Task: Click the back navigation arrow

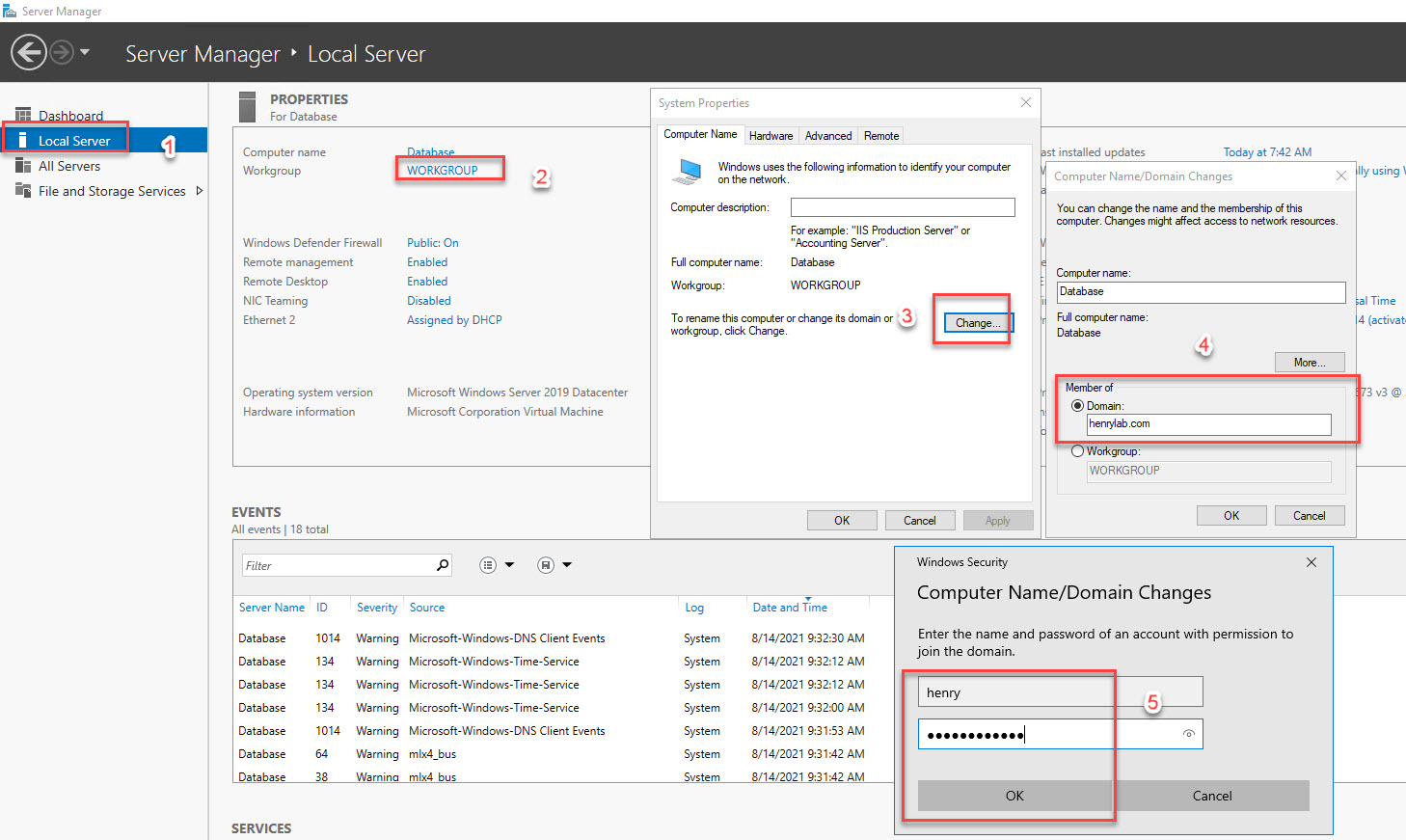Action: click(x=29, y=52)
